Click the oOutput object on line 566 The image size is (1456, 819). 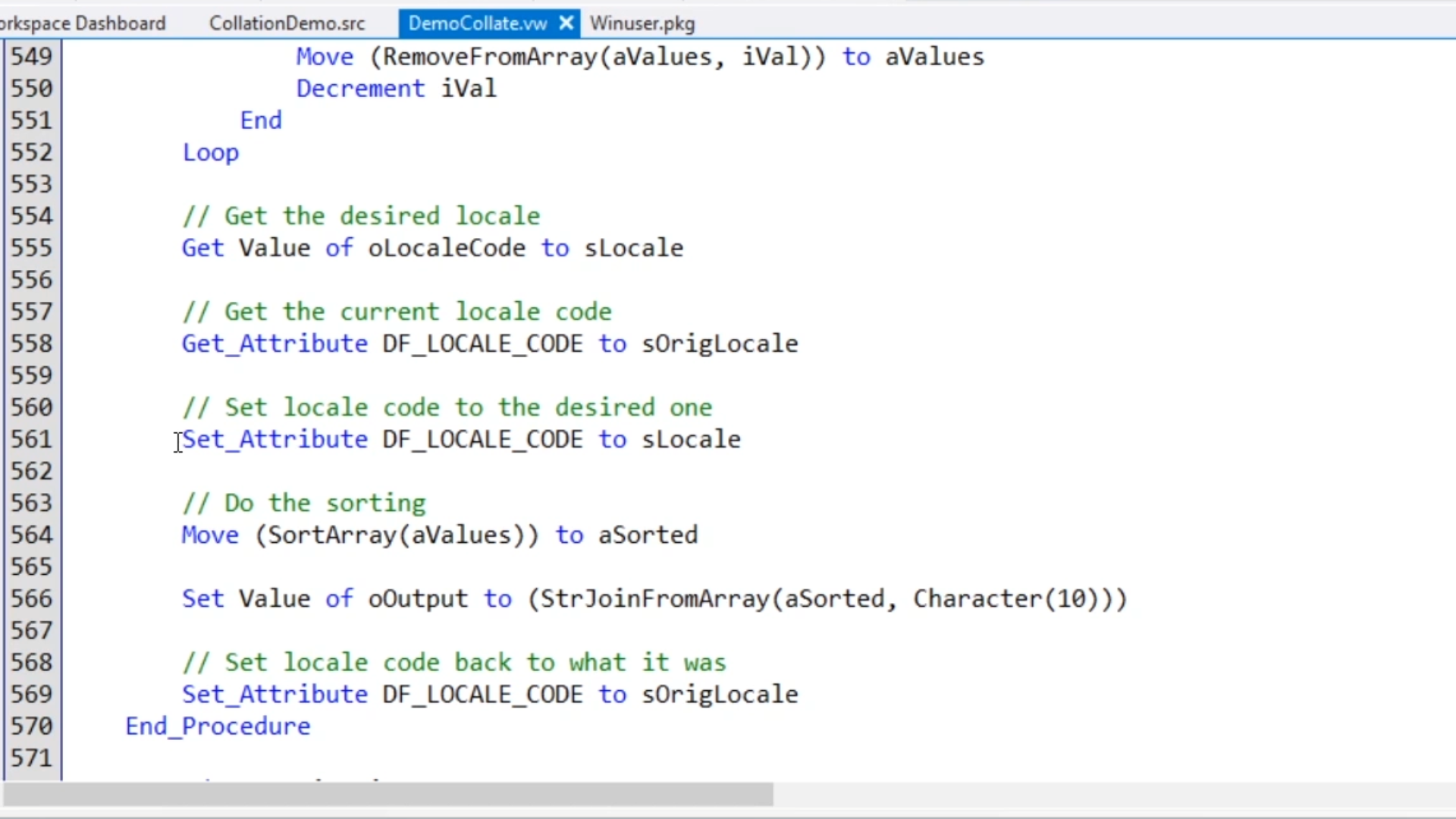click(418, 598)
